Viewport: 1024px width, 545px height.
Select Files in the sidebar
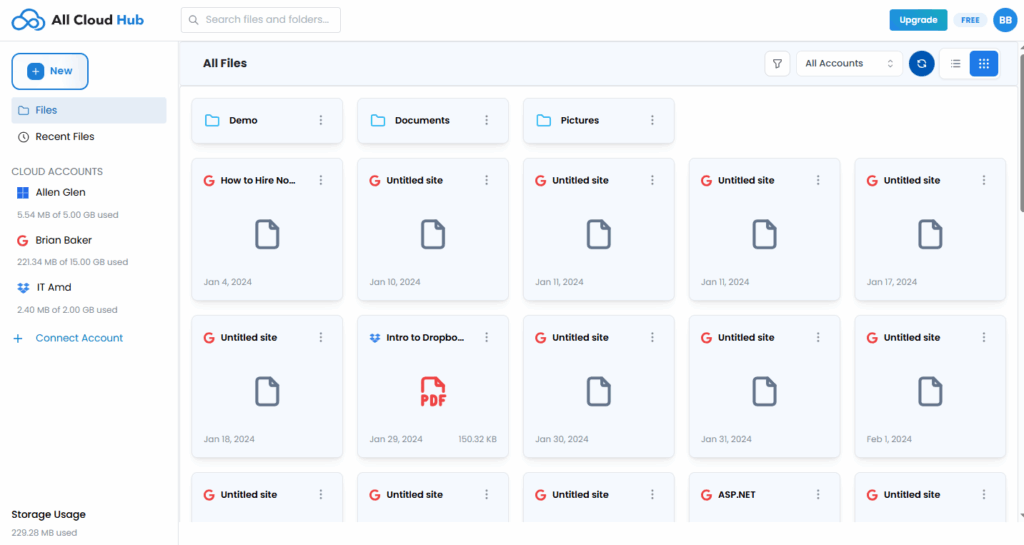(x=89, y=110)
